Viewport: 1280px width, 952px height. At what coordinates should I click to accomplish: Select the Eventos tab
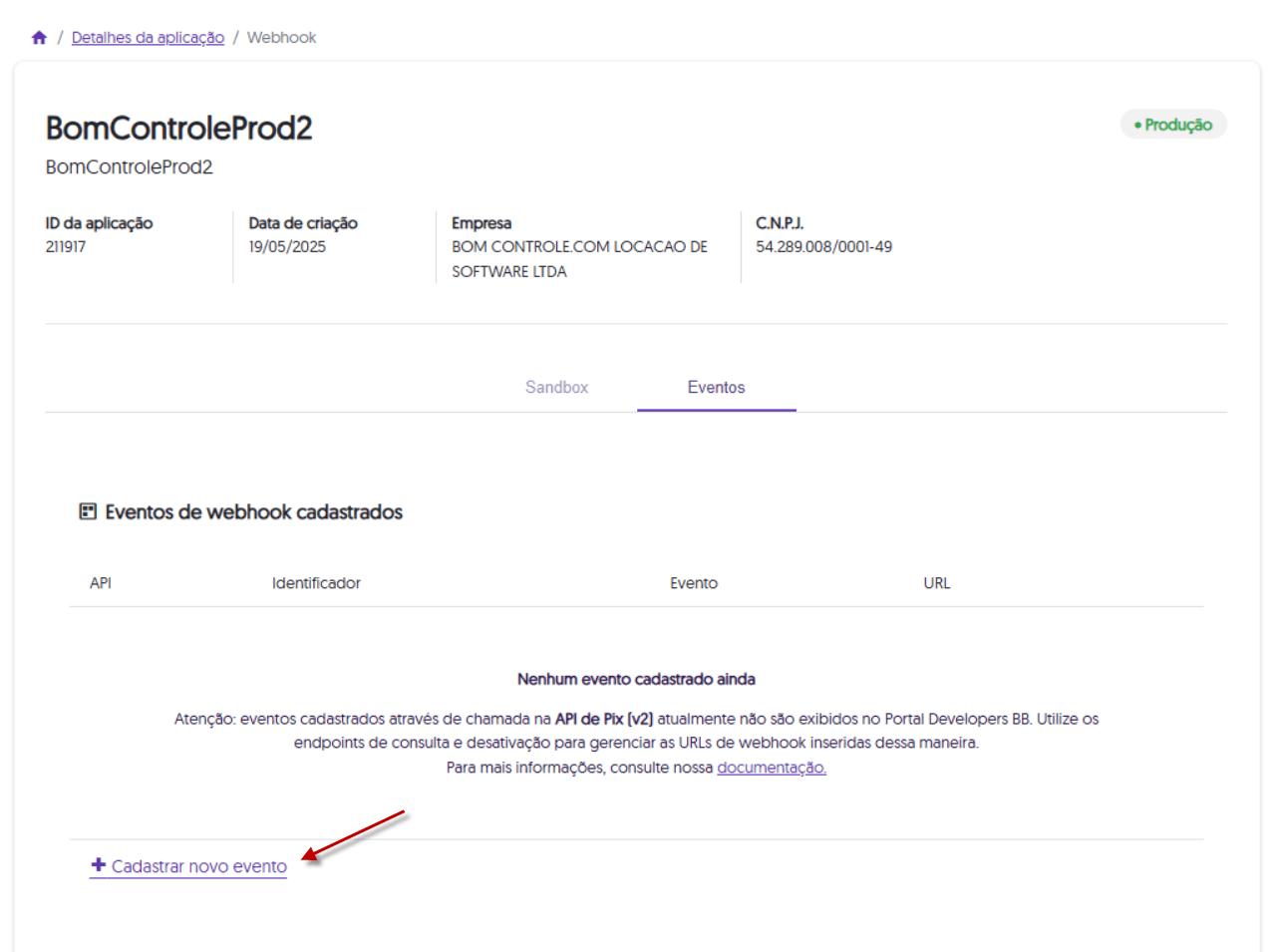[716, 387]
